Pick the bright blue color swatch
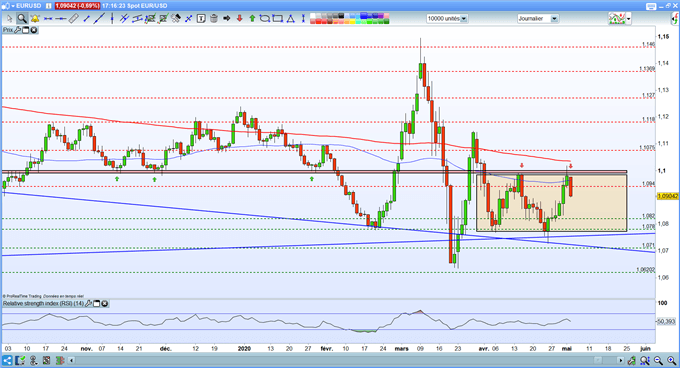 coord(364,16)
